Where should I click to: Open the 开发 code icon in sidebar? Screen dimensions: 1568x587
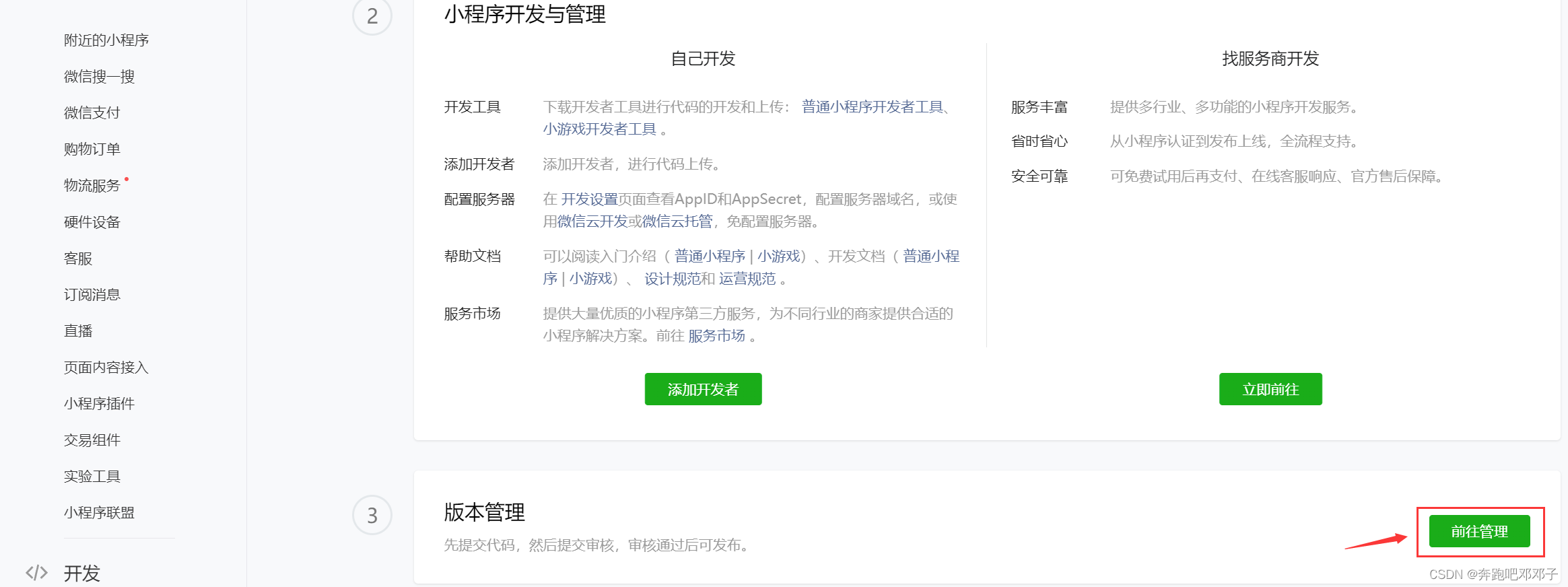tap(36, 573)
